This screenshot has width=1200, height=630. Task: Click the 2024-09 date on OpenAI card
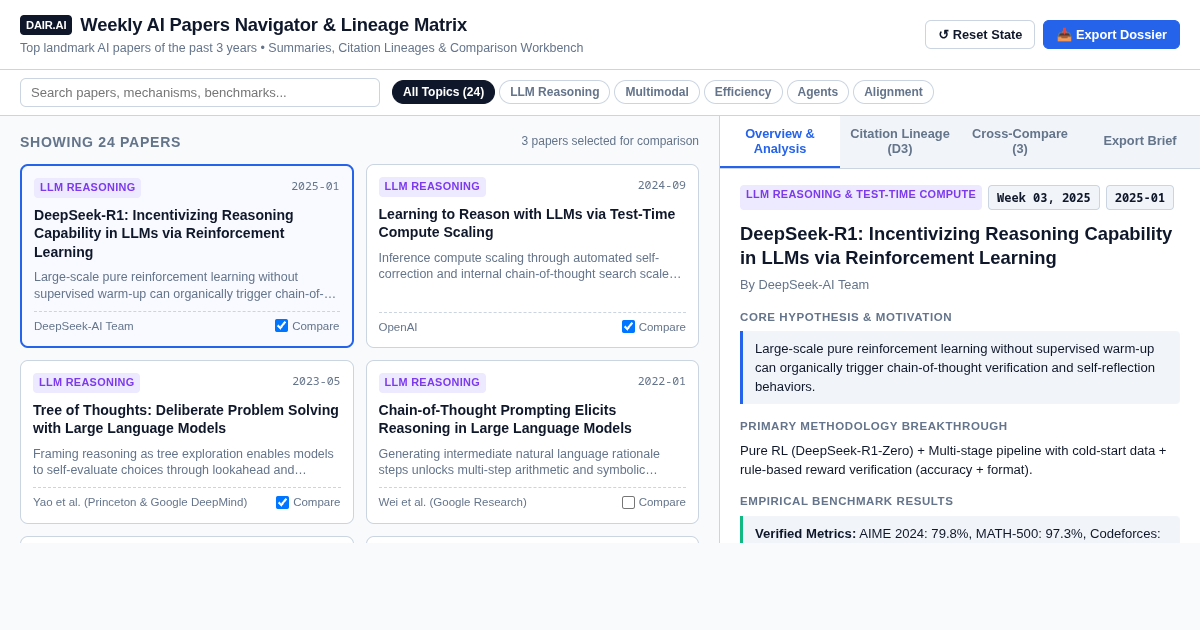pos(662,185)
